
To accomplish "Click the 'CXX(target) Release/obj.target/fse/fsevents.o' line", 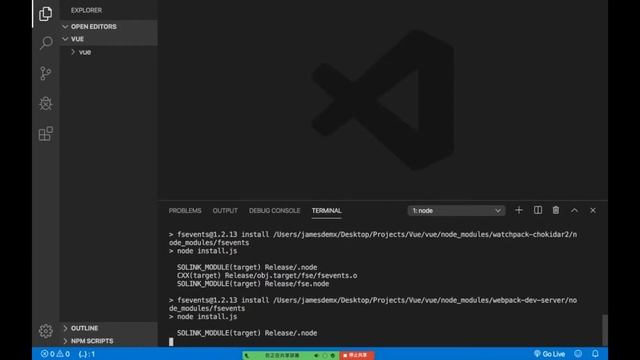I will tap(267, 276).
